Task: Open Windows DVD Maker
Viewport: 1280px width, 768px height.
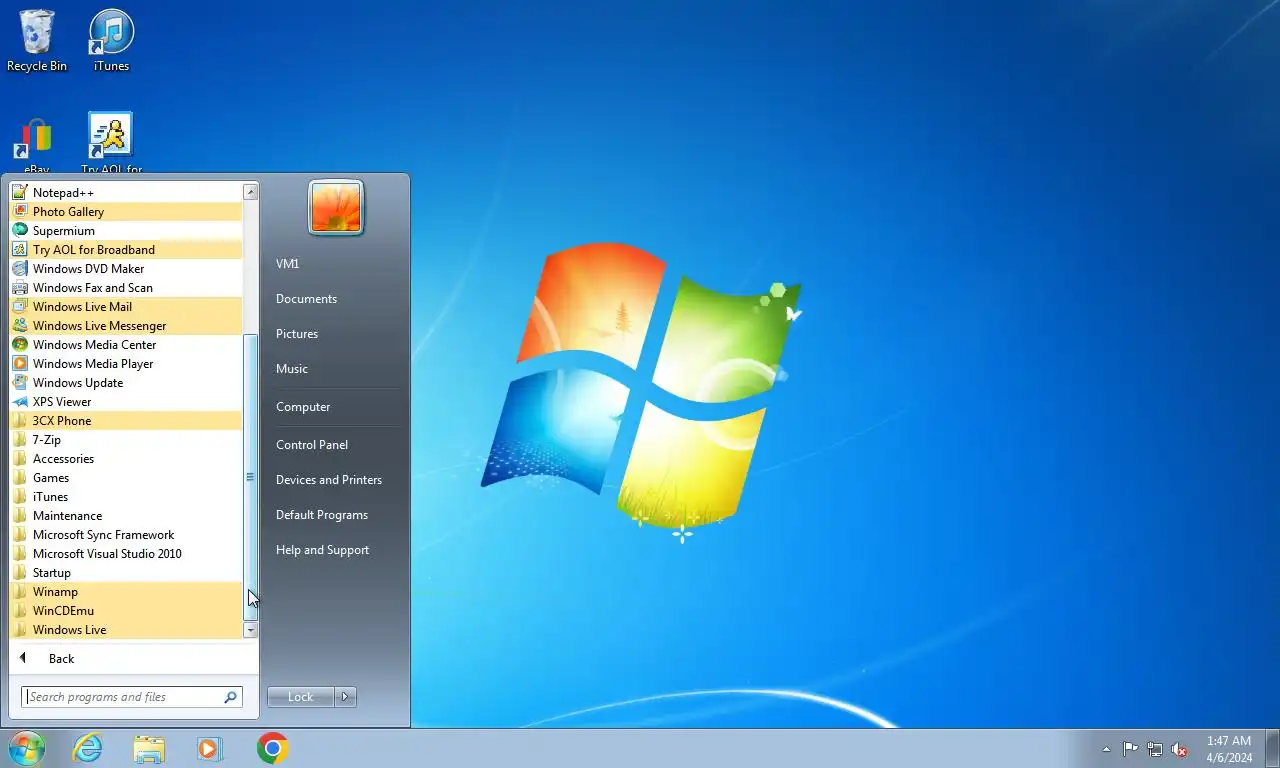Action: coord(126,268)
